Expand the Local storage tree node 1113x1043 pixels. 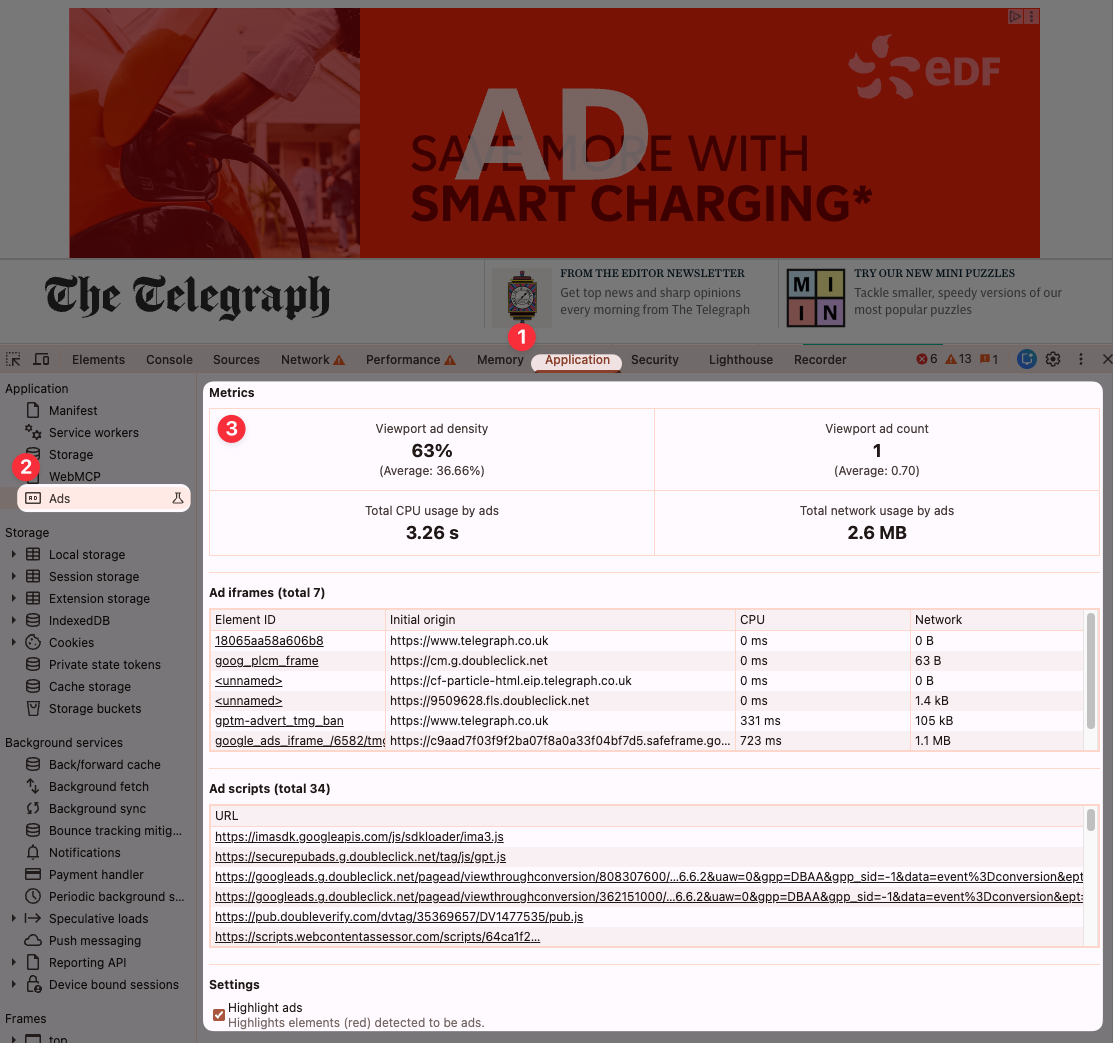[13, 555]
